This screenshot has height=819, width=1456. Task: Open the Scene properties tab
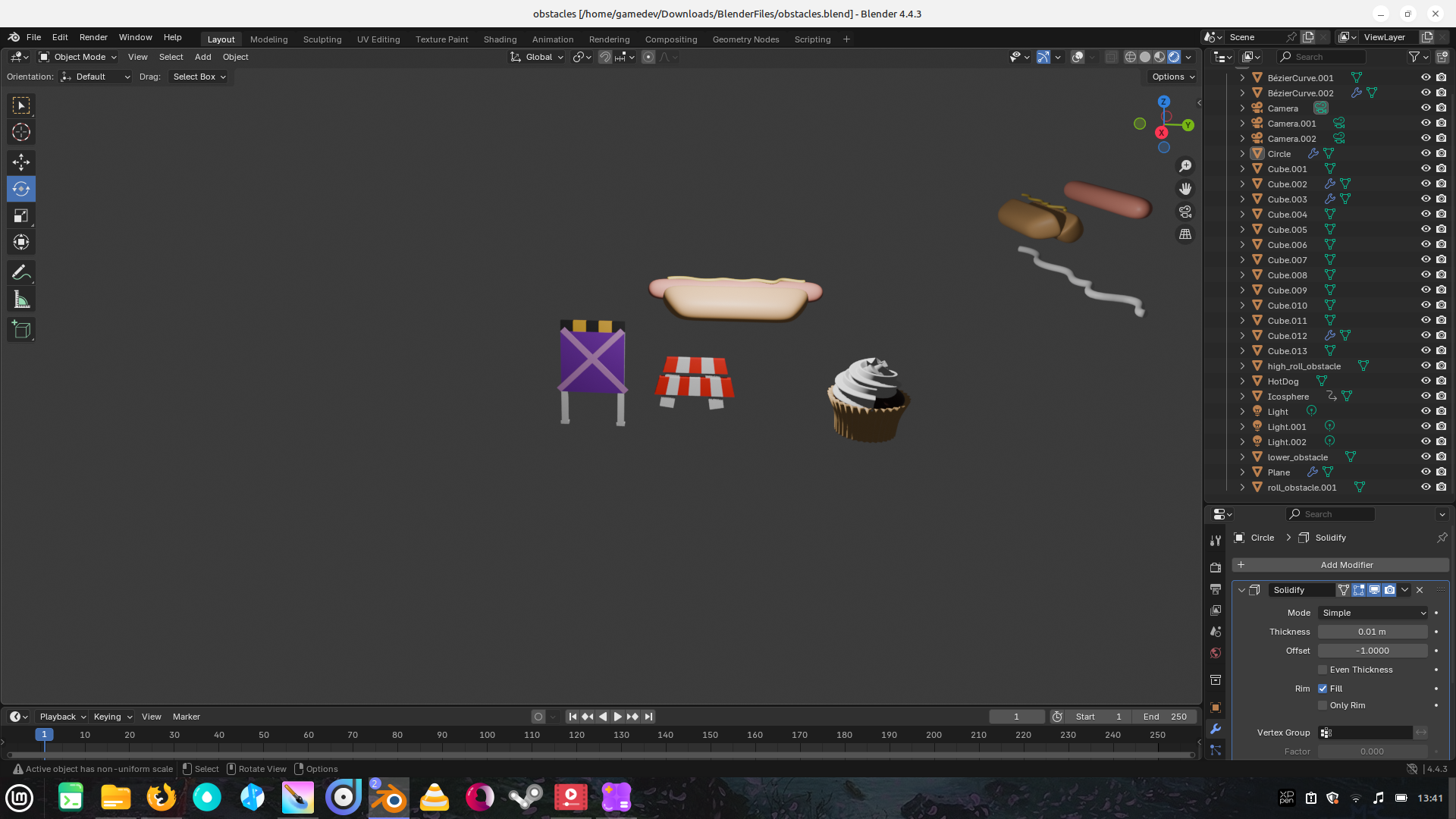1216,632
